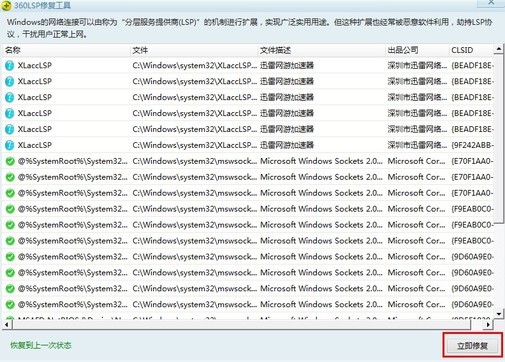
Task: Close the 360LSP修复工具 window
Action: pyautogui.click(x=491, y=3)
